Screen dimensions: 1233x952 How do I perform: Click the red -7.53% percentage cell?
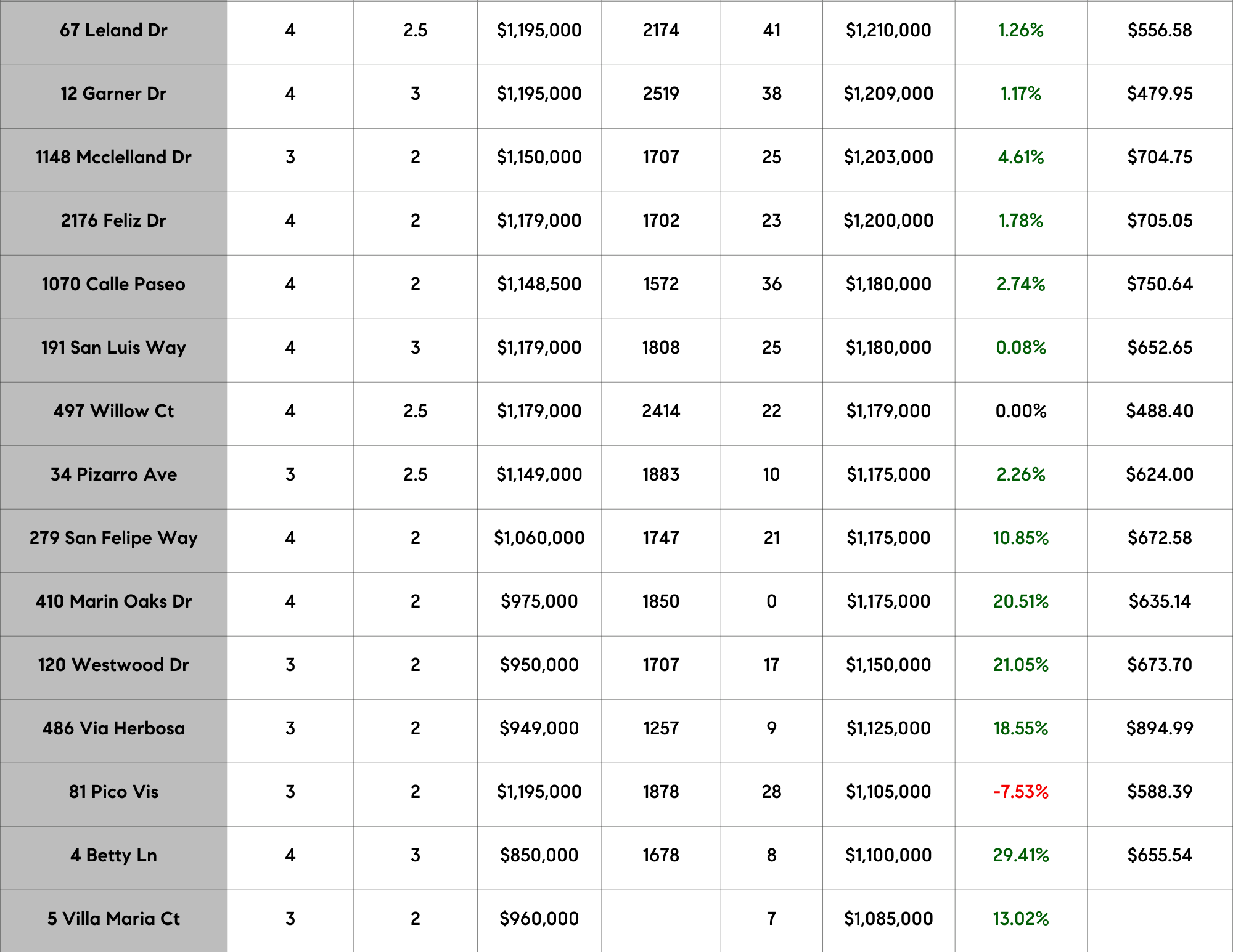coord(1020,792)
